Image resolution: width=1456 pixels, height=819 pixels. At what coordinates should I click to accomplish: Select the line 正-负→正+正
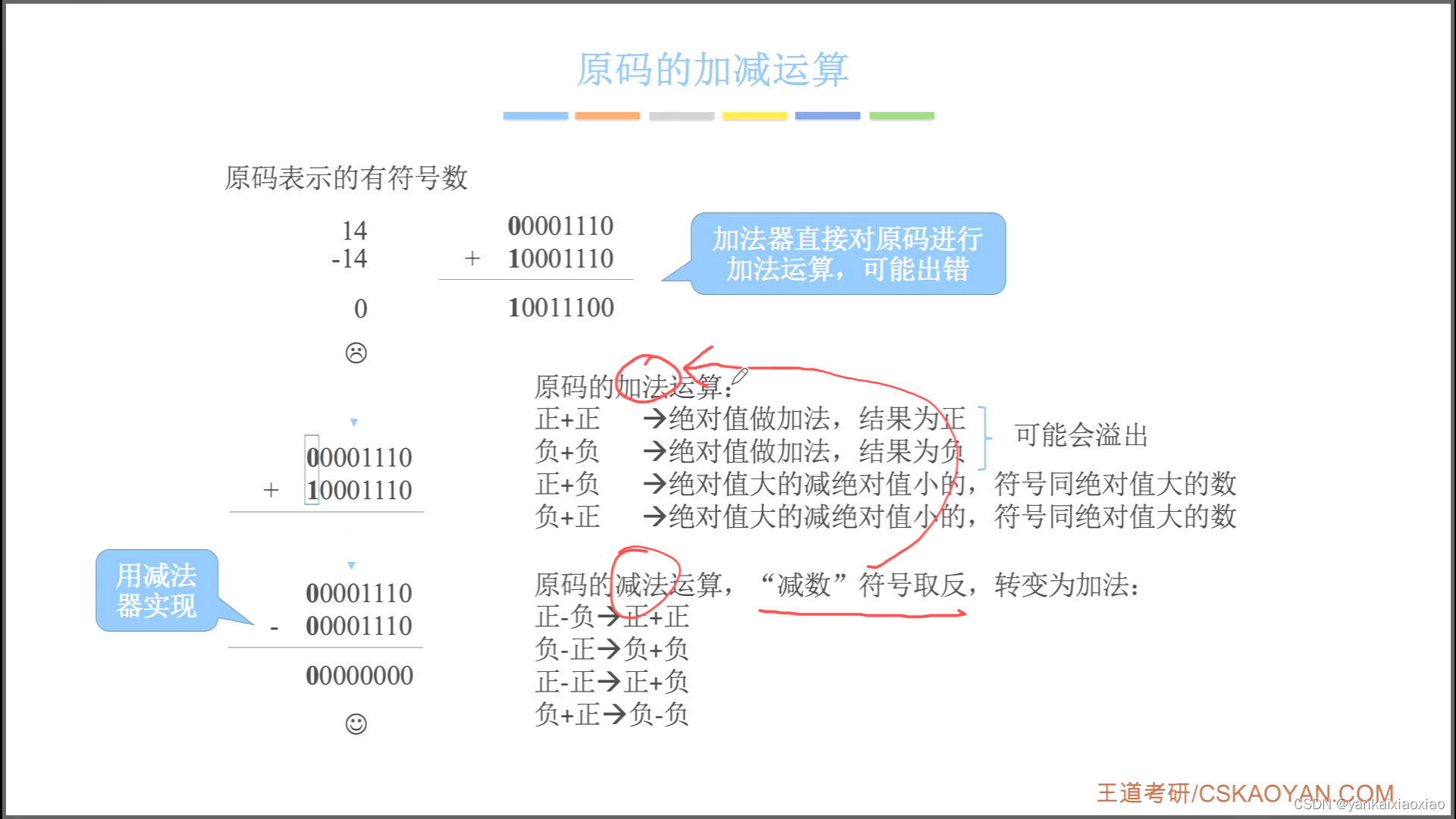pos(612,617)
